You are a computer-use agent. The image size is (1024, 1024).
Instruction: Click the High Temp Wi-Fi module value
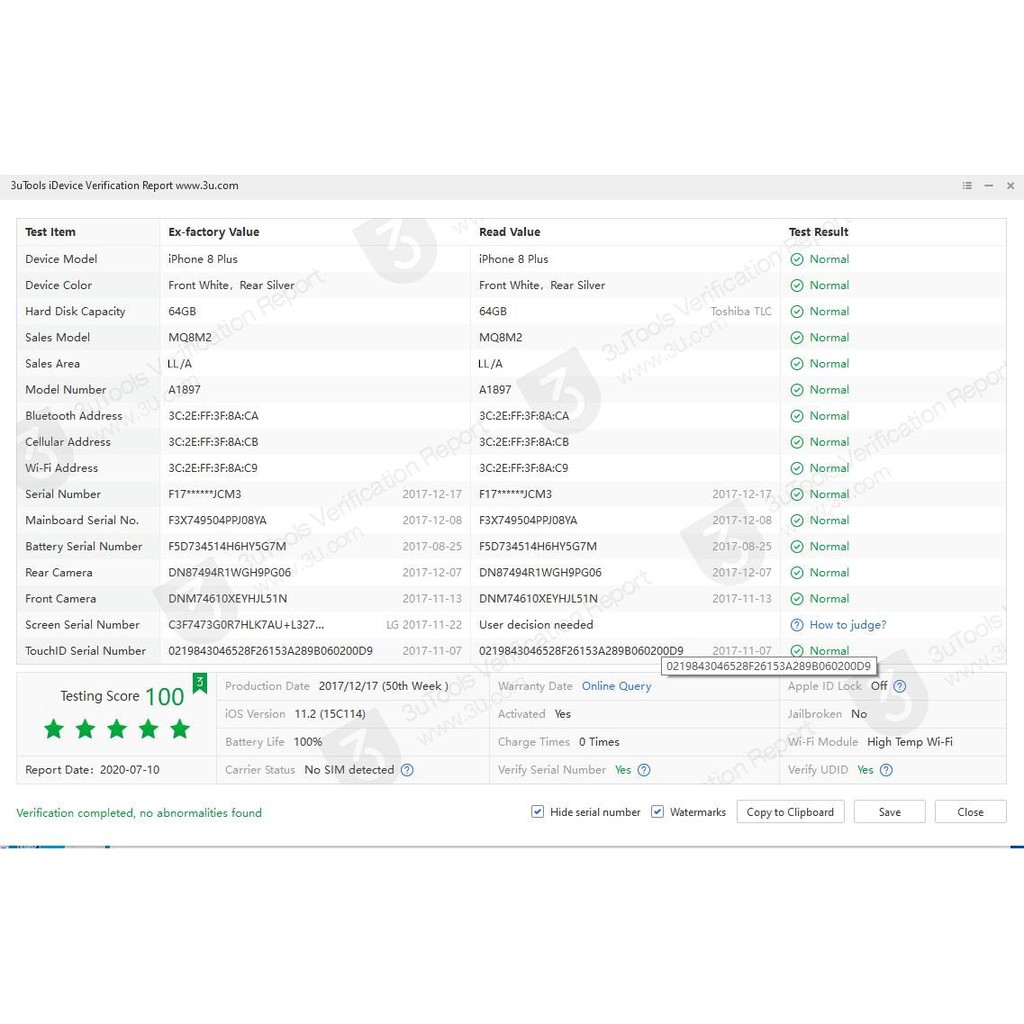910,743
